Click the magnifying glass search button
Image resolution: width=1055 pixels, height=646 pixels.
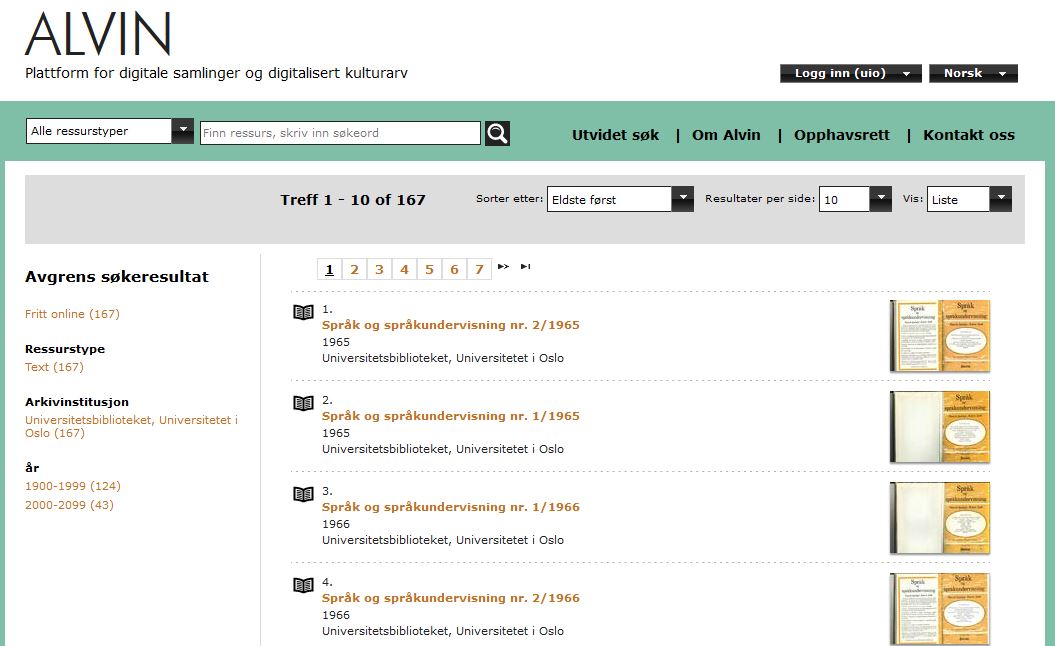497,133
